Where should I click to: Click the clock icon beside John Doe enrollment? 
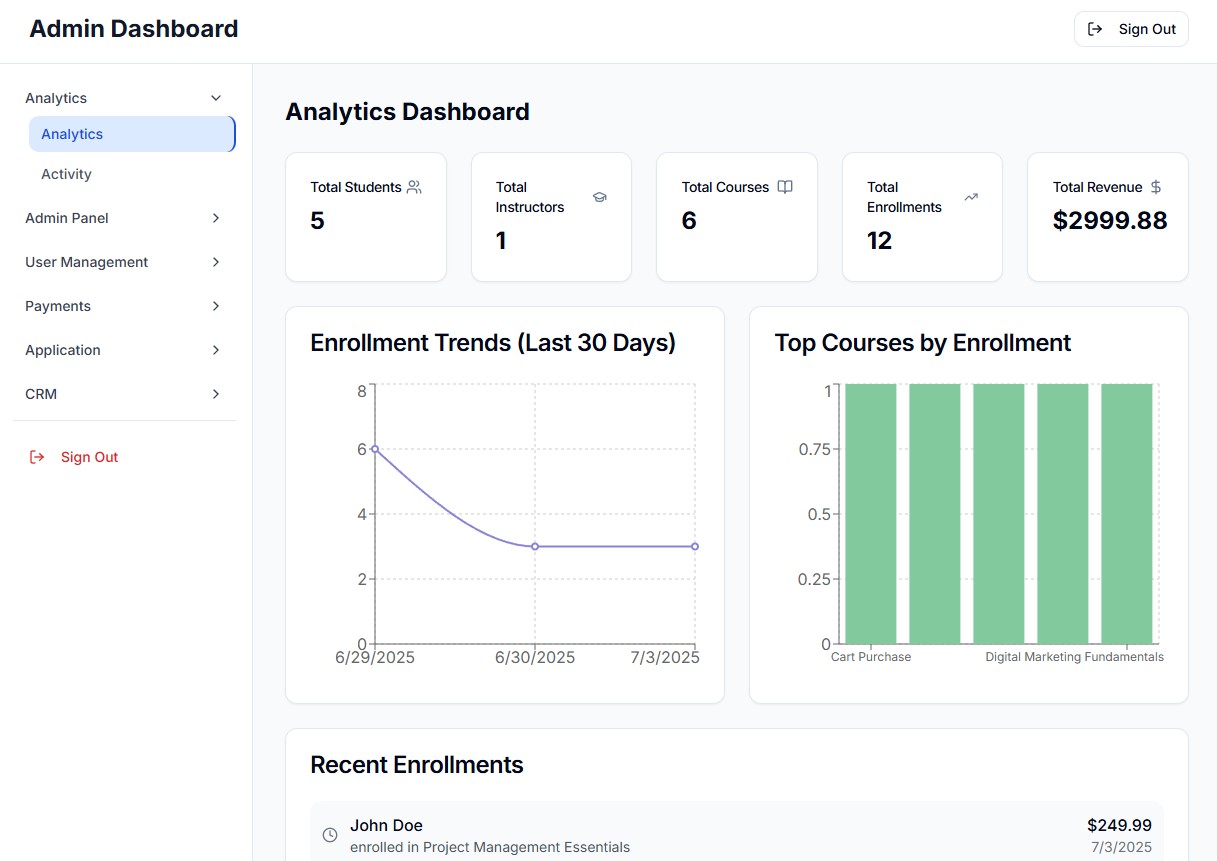point(330,835)
